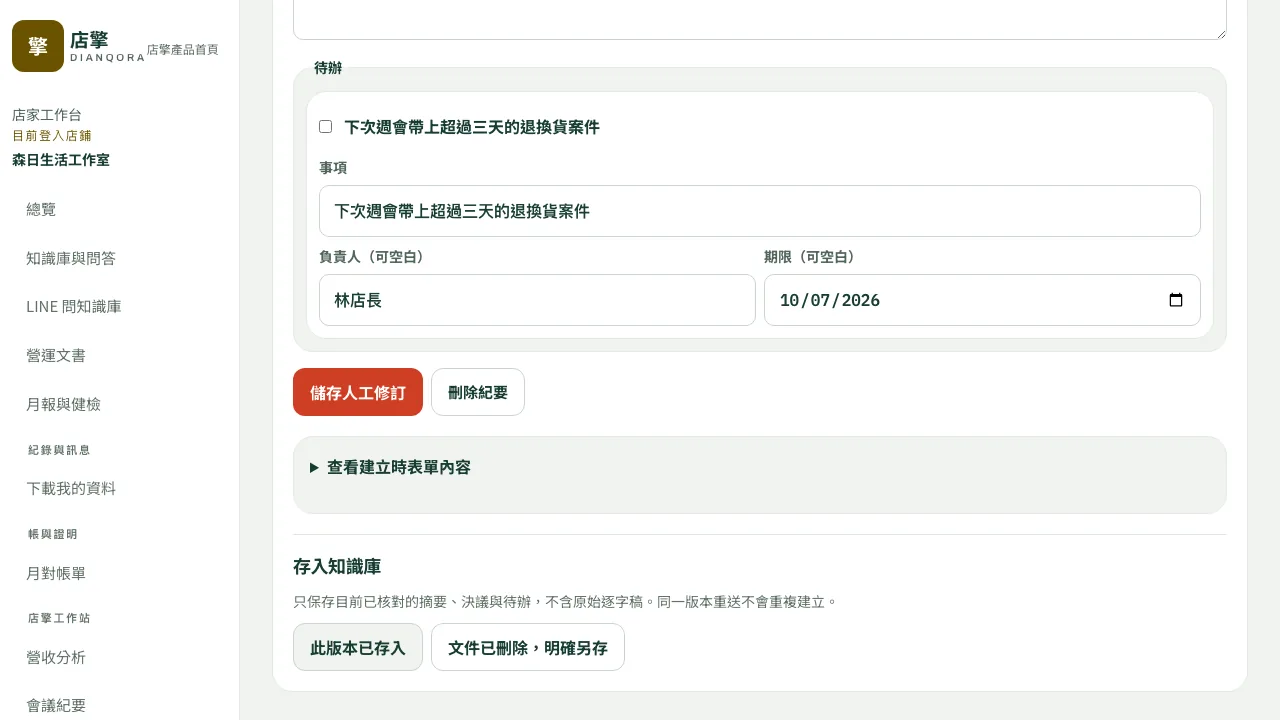Viewport: 1280px width, 720px height.
Task: Expand 查看建立時表單內容 details
Action: [390, 467]
